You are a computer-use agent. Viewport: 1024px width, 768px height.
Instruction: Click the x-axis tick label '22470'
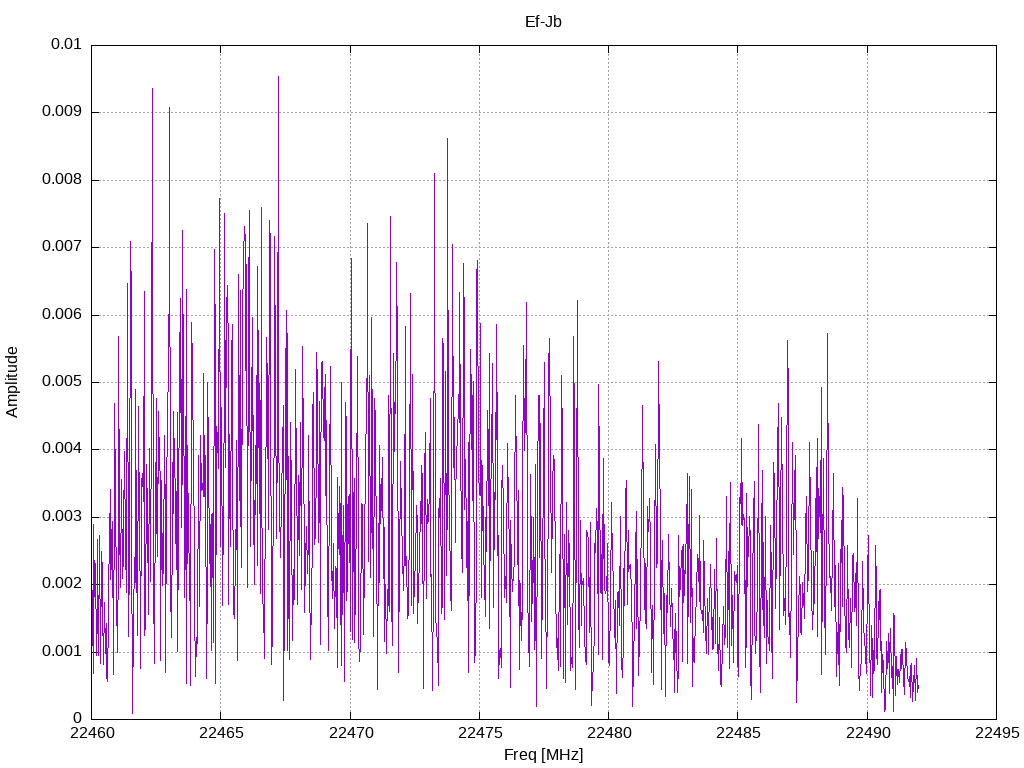click(351, 733)
